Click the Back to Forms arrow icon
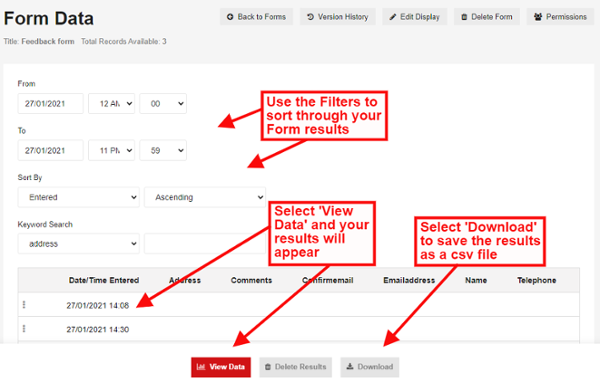 click(230, 17)
